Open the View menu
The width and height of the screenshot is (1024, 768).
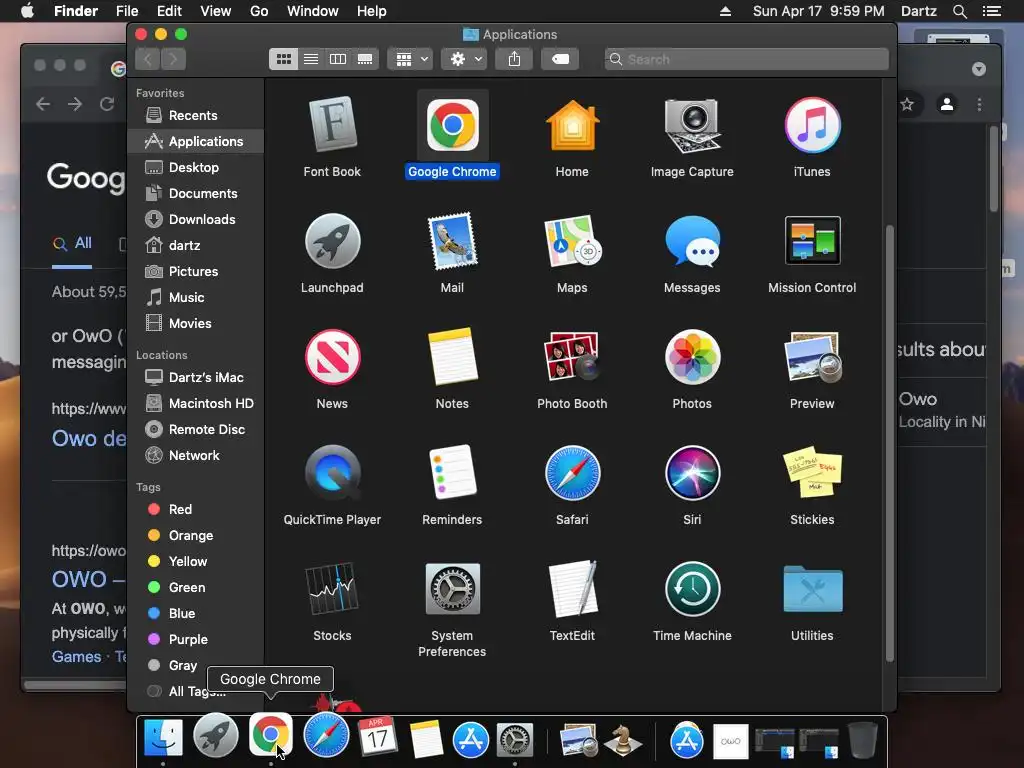point(216,11)
